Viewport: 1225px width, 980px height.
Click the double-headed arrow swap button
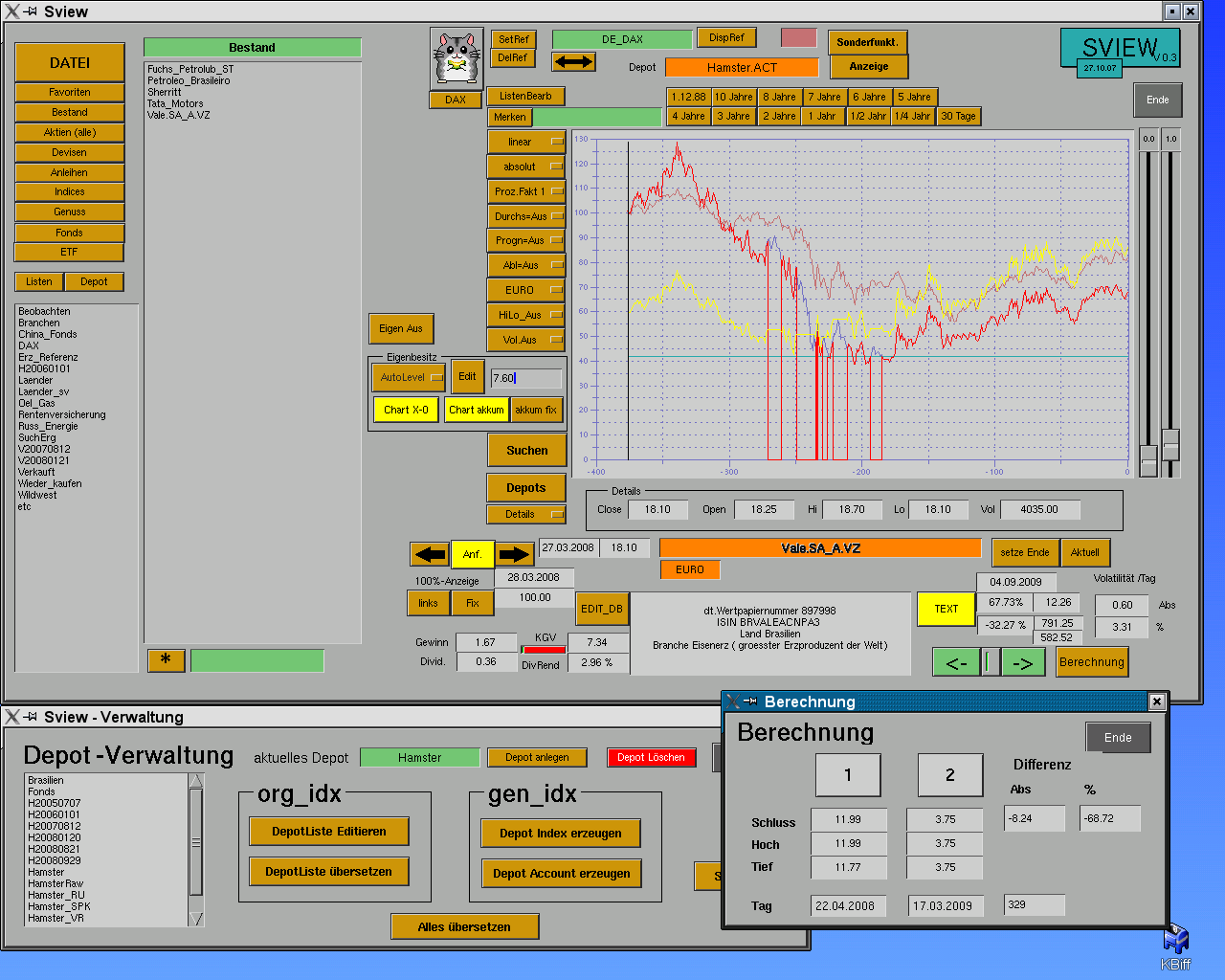click(573, 61)
